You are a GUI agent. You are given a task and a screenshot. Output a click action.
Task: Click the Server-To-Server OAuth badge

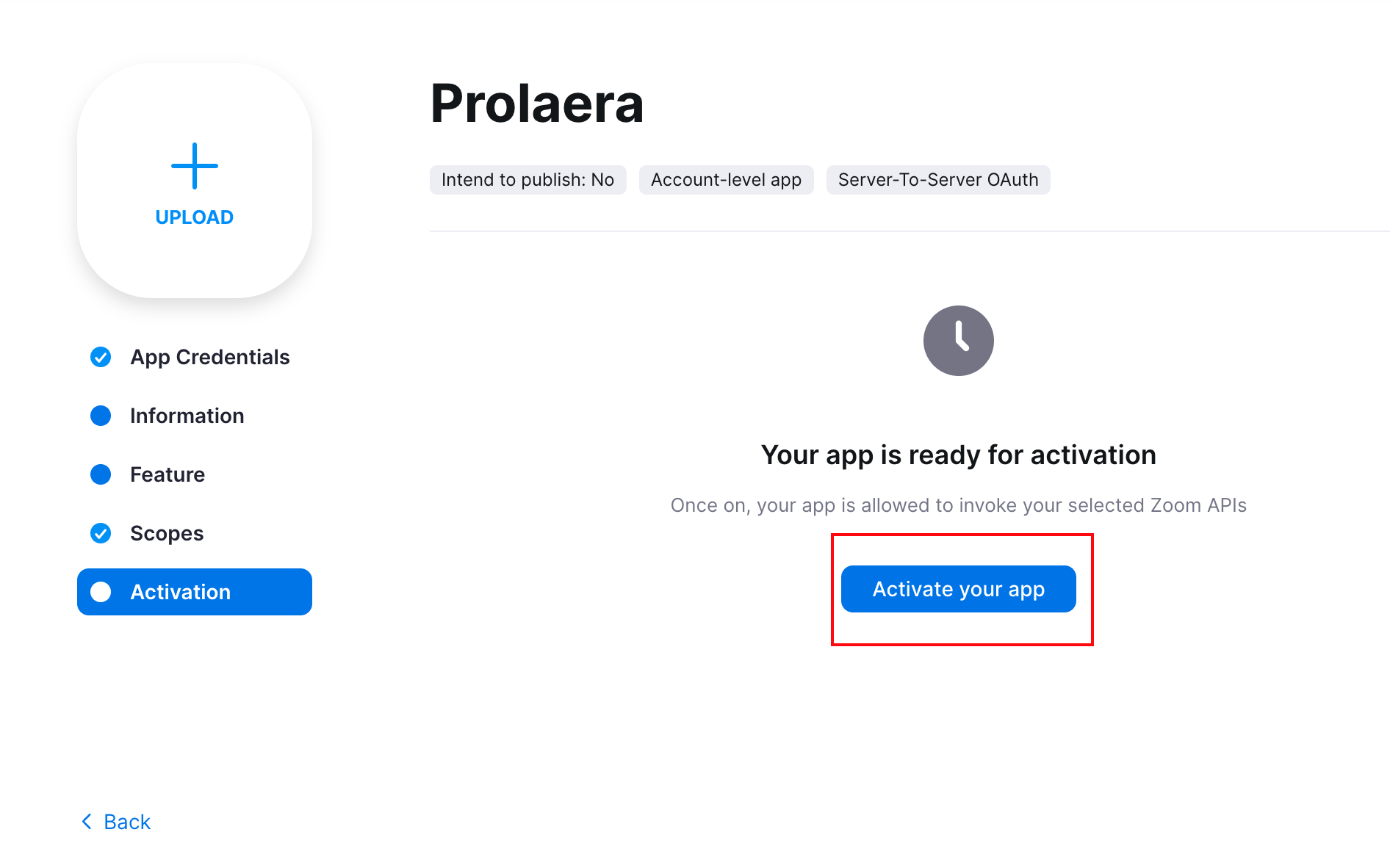(938, 179)
